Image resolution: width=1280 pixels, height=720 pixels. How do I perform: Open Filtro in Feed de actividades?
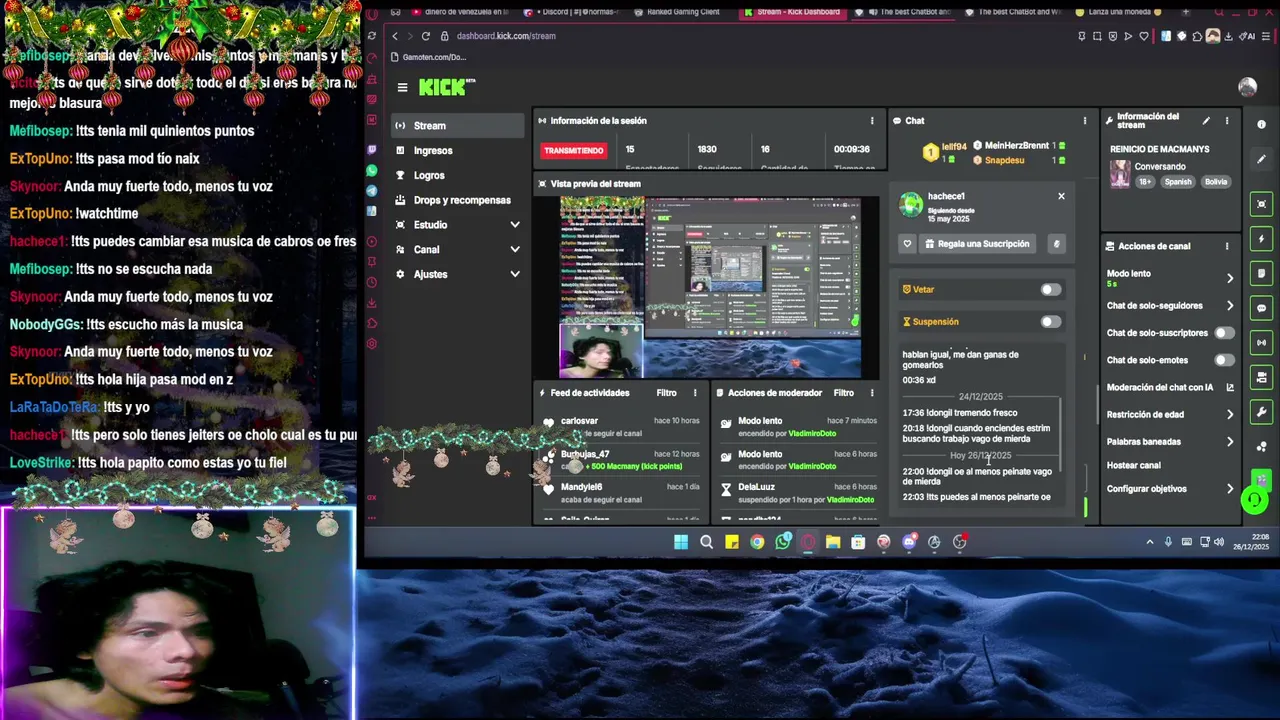(666, 393)
